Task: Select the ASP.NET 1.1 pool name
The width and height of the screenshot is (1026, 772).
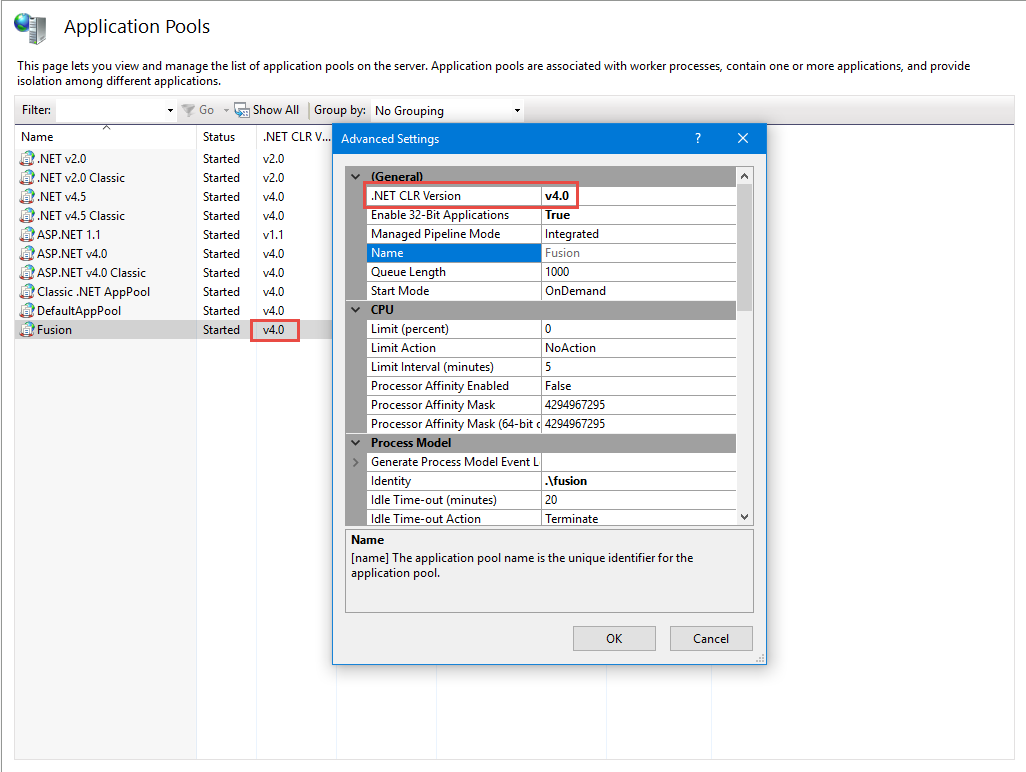Action: pos(69,234)
